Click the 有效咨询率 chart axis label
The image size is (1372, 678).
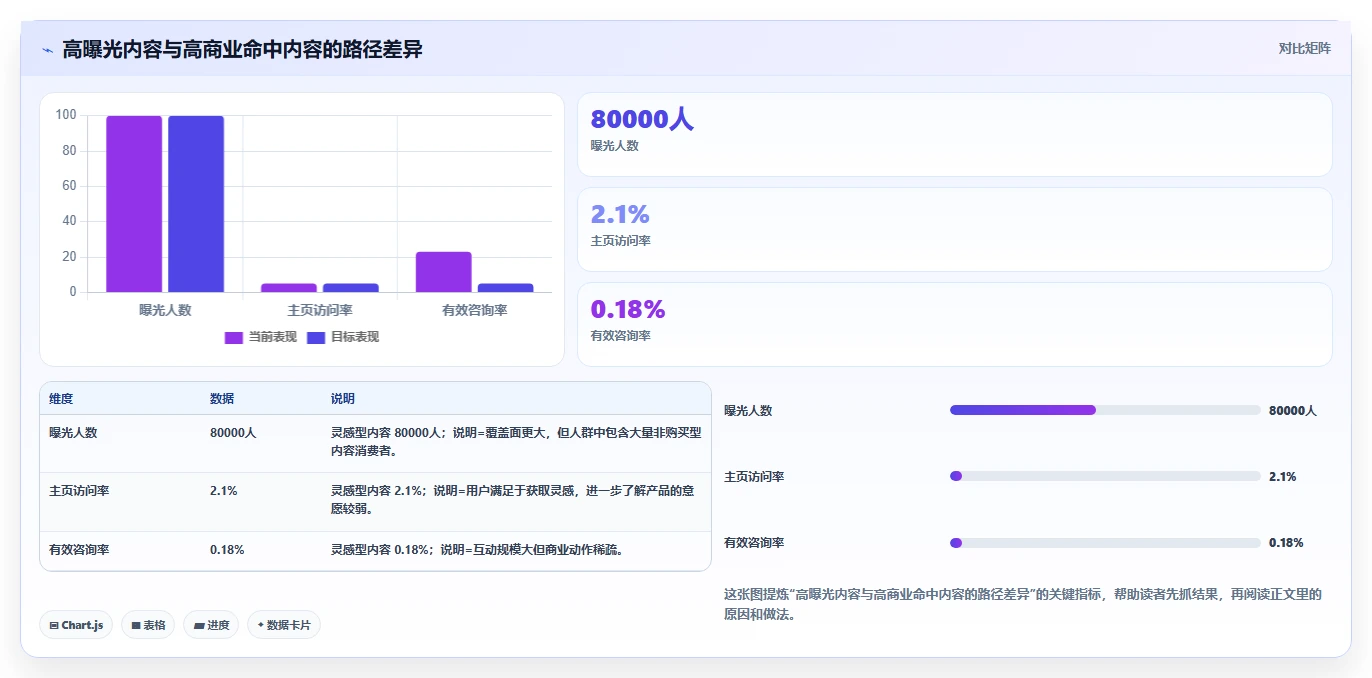474,310
